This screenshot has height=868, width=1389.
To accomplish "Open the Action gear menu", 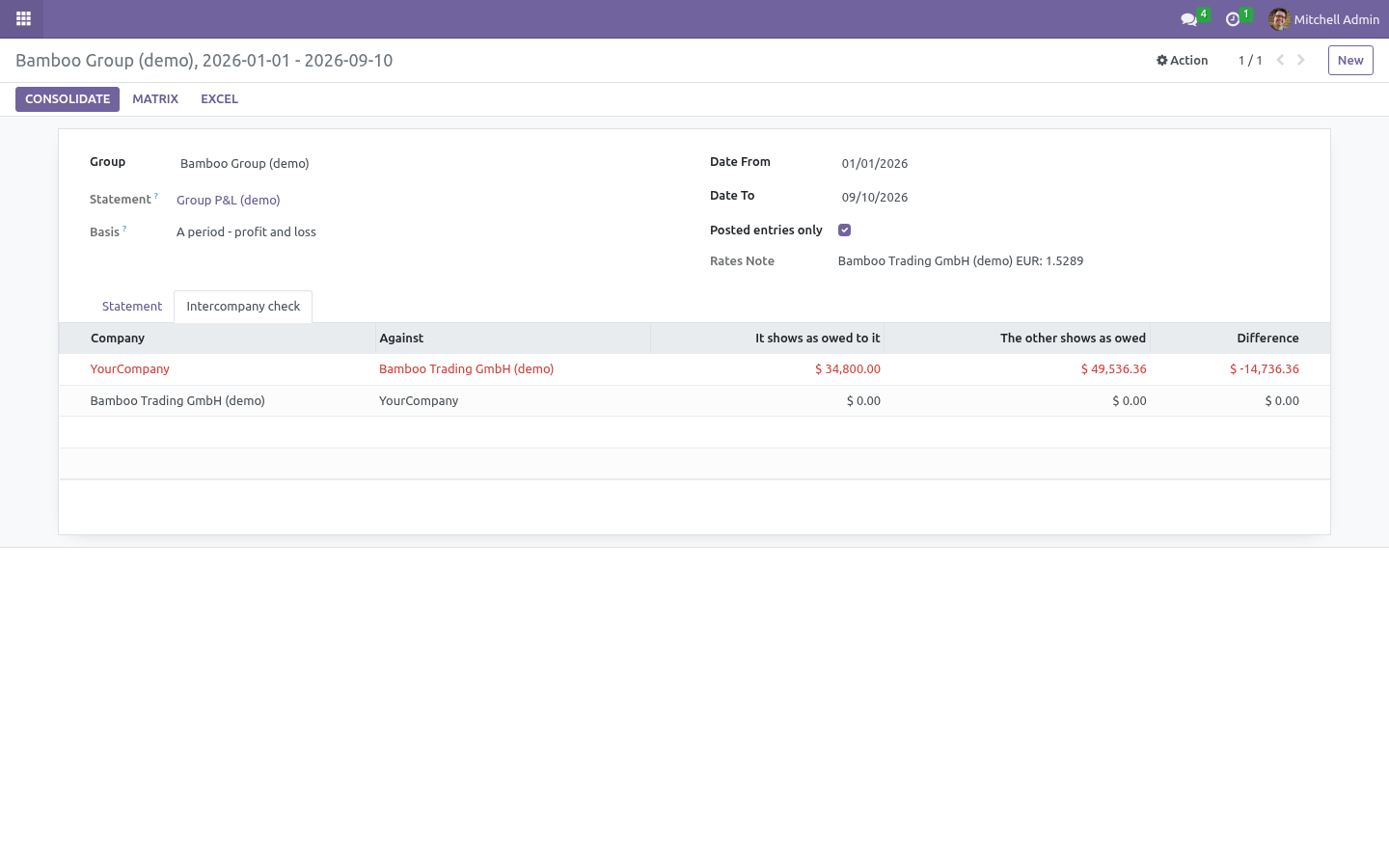I will point(1183,60).
